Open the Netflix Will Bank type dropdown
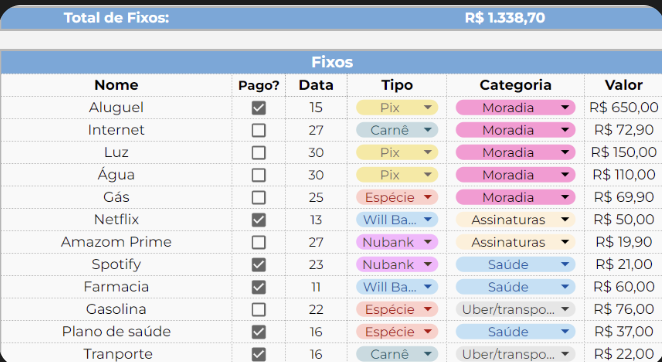This screenshot has width=662, height=362. [397, 220]
